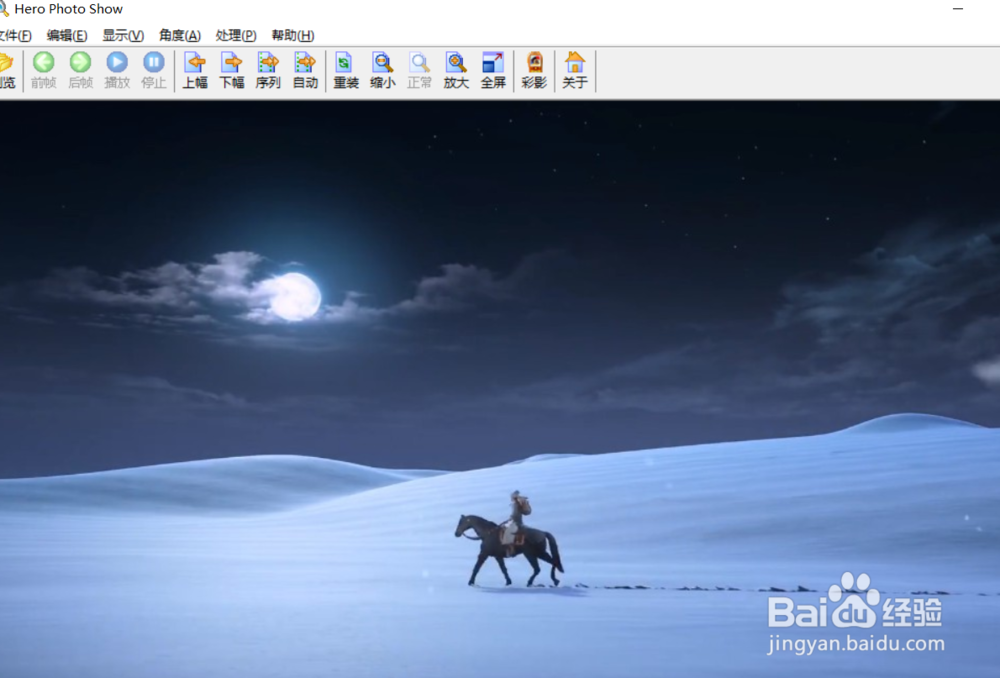The height and width of the screenshot is (678, 1000).
Task: Zoom out with 缩小 icon
Action: coord(383,70)
